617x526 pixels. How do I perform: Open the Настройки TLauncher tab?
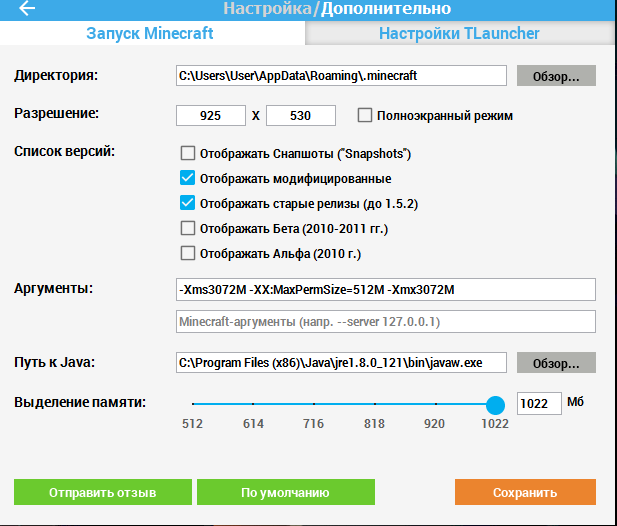pyautogui.click(x=459, y=33)
